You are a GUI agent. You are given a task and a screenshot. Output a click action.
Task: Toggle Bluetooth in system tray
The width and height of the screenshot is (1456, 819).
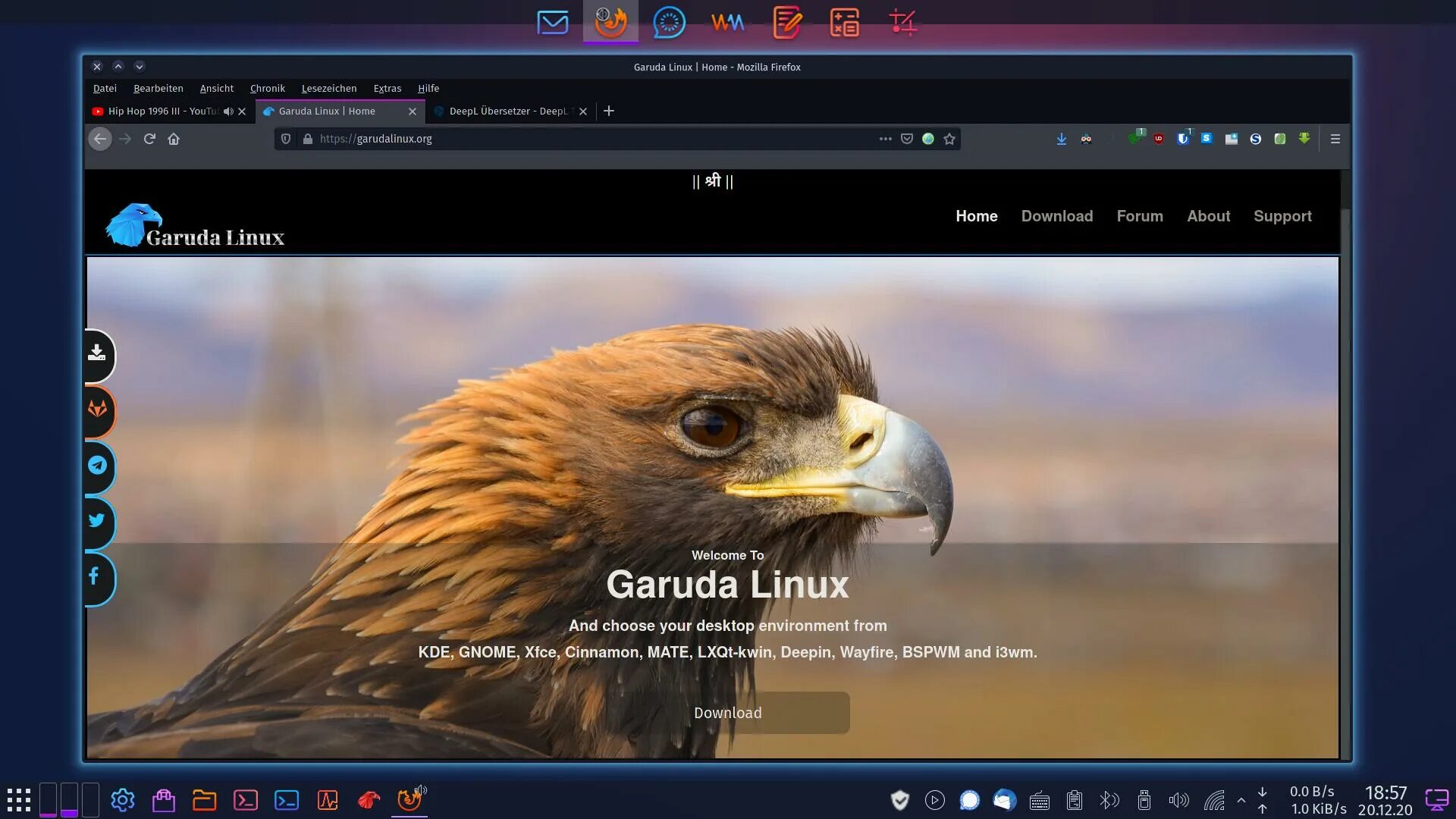point(1109,800)
